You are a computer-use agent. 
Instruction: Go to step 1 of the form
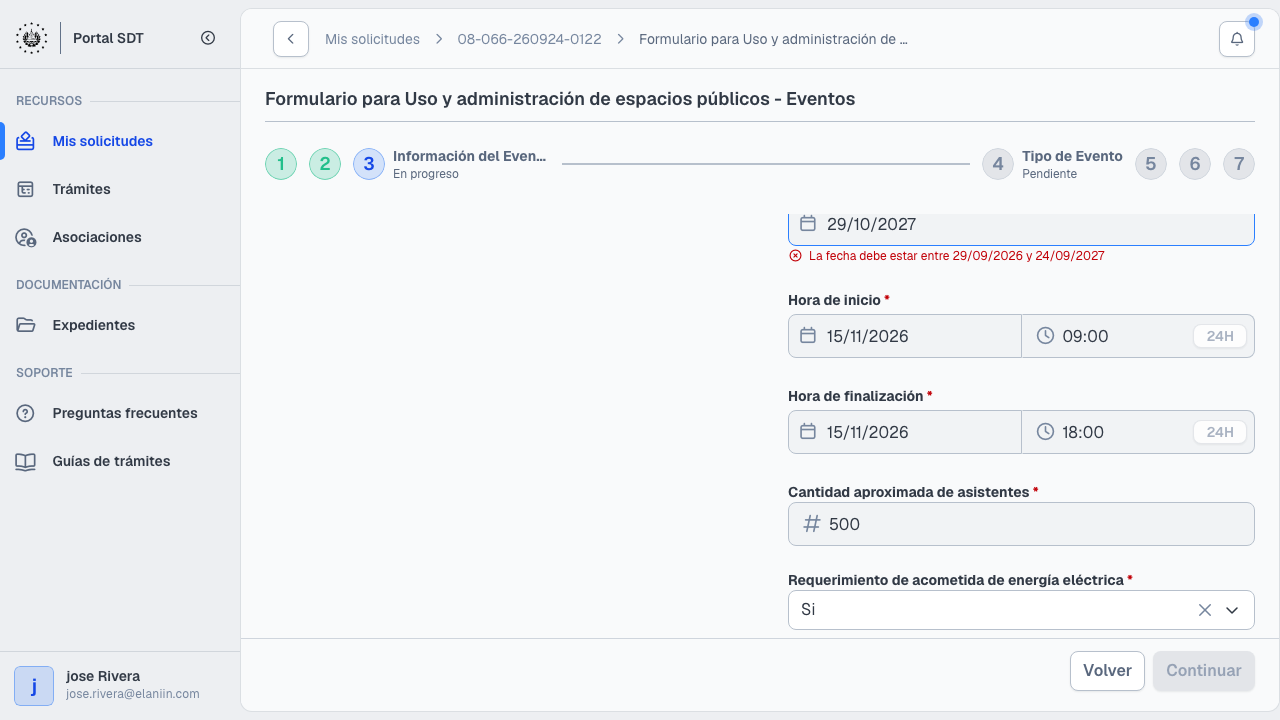pos(281,164)
